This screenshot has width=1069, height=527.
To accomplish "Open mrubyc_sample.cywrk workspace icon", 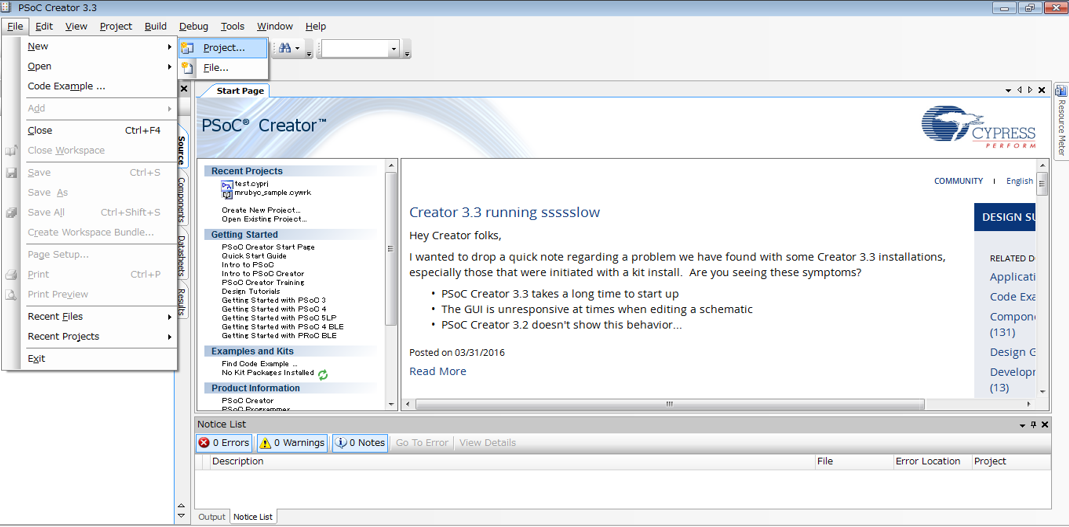I will coord(228,194).
